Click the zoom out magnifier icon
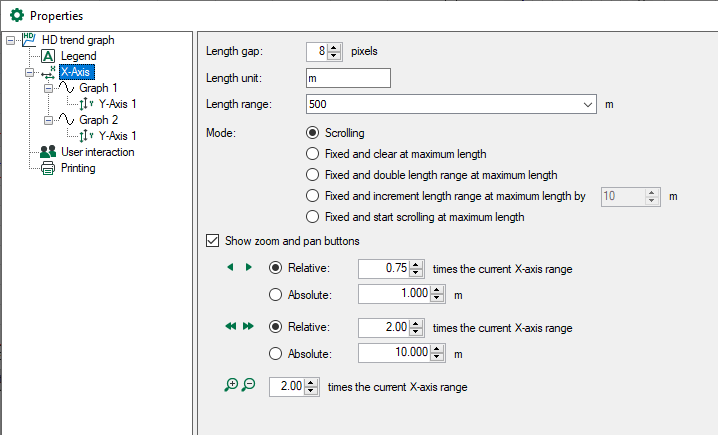This screenshot has height=435, width=718. click(249, 385)
